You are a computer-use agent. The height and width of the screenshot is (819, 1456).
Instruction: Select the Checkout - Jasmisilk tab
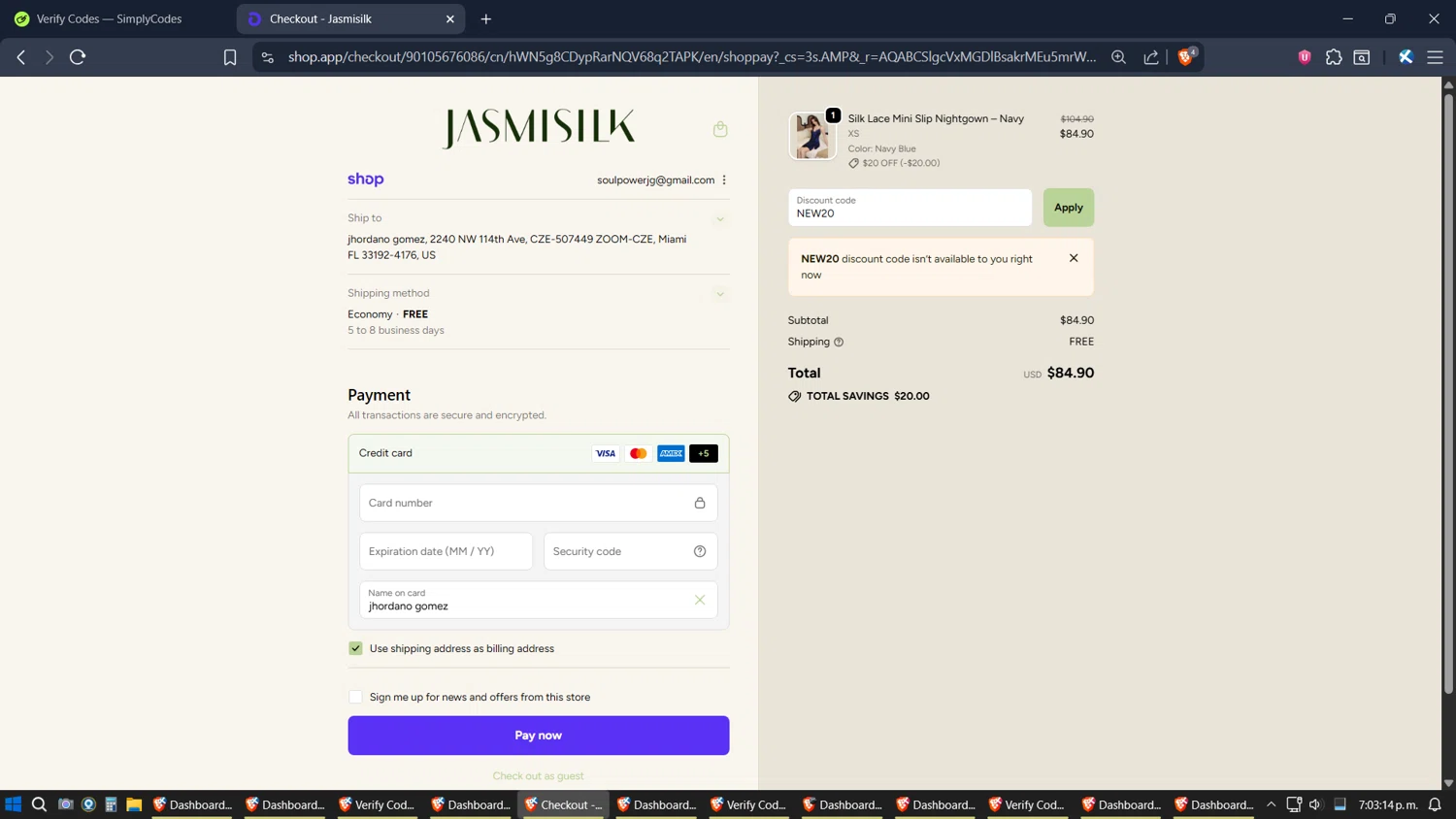click(350, 18)
